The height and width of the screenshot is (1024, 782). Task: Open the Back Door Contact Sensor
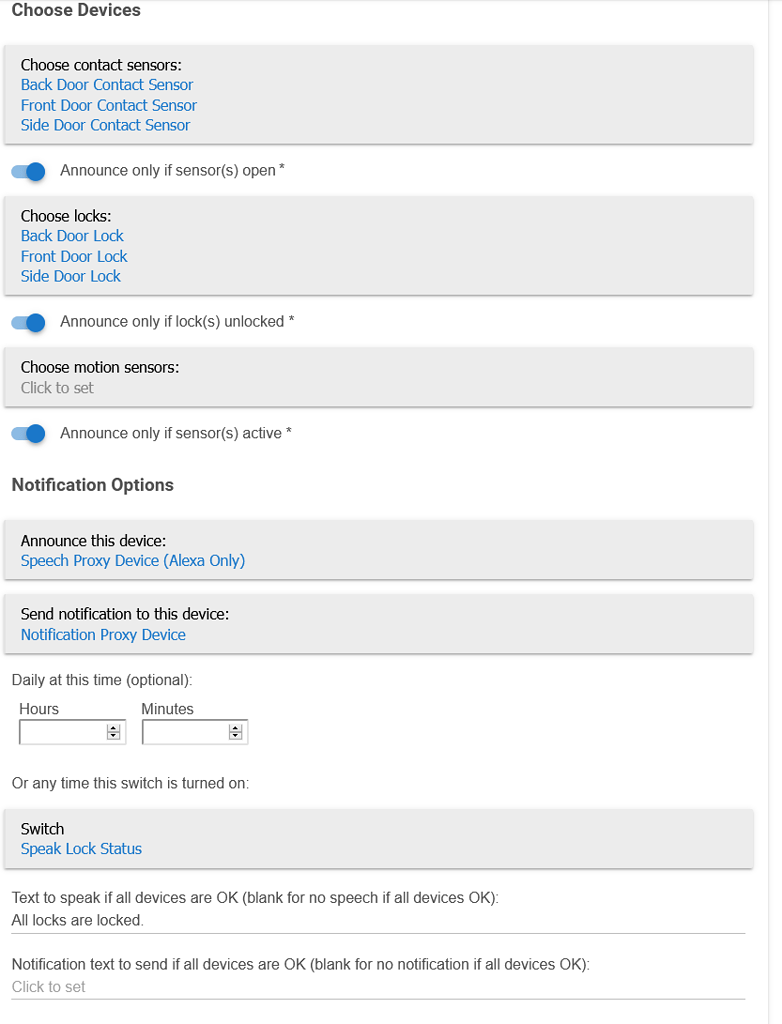click(106, 85)
